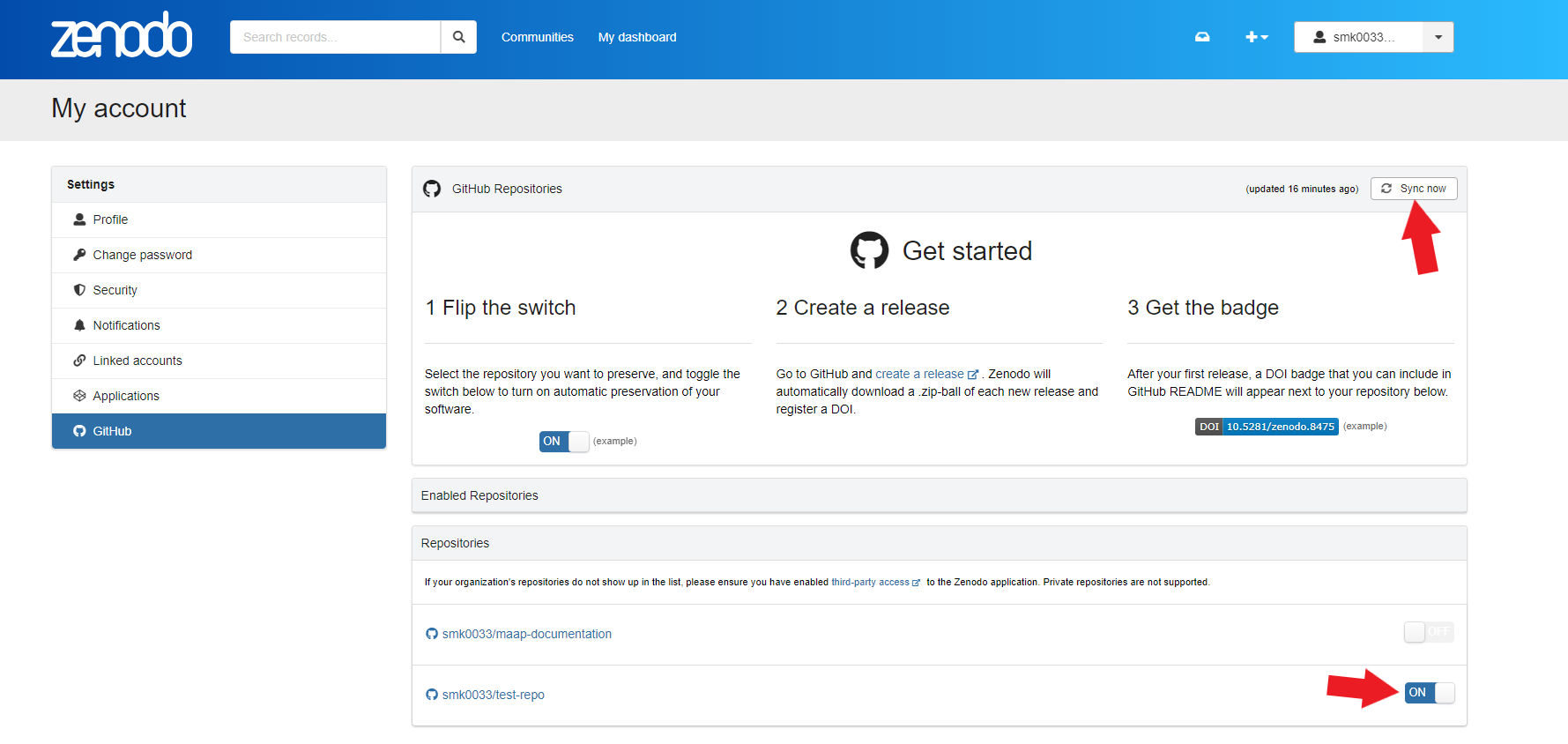Click the large GitHub logo by Get started
This screenshot has height=744, width=1568.
(869, 250)
